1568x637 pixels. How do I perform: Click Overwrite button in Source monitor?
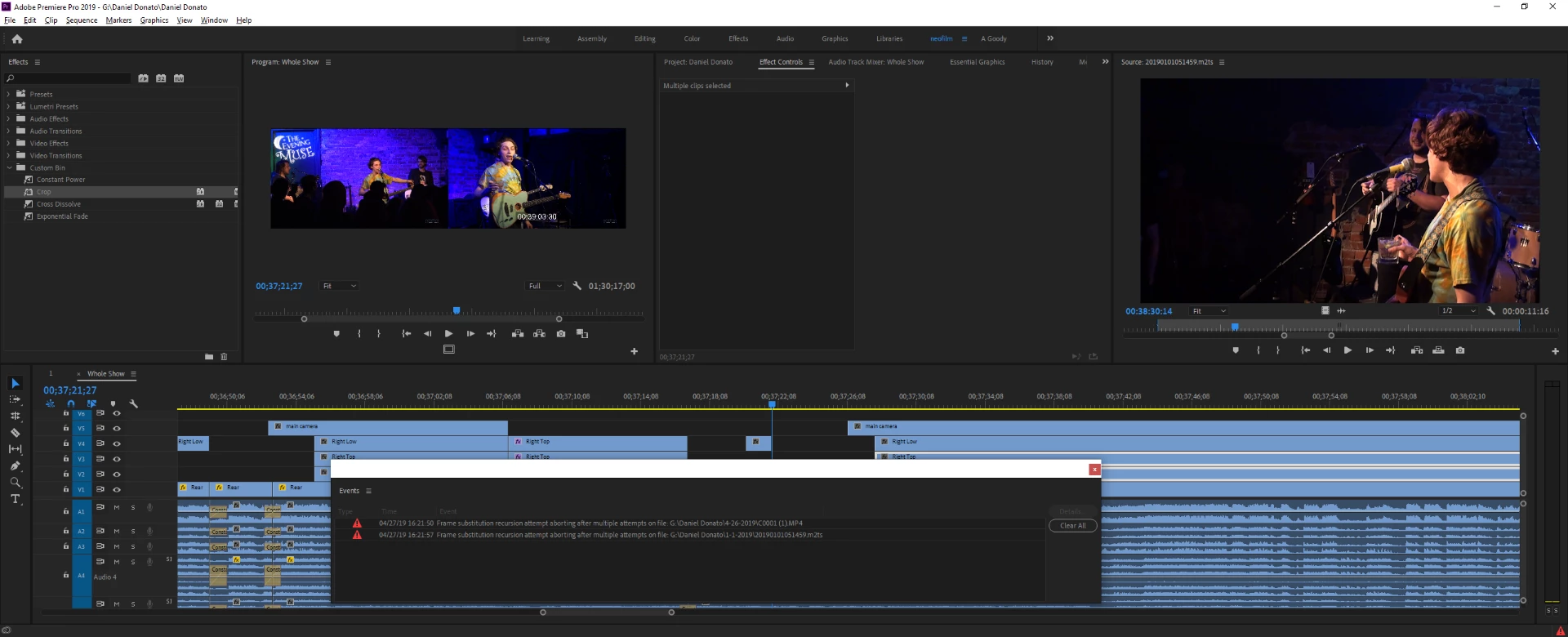(x=1438, y=350)
